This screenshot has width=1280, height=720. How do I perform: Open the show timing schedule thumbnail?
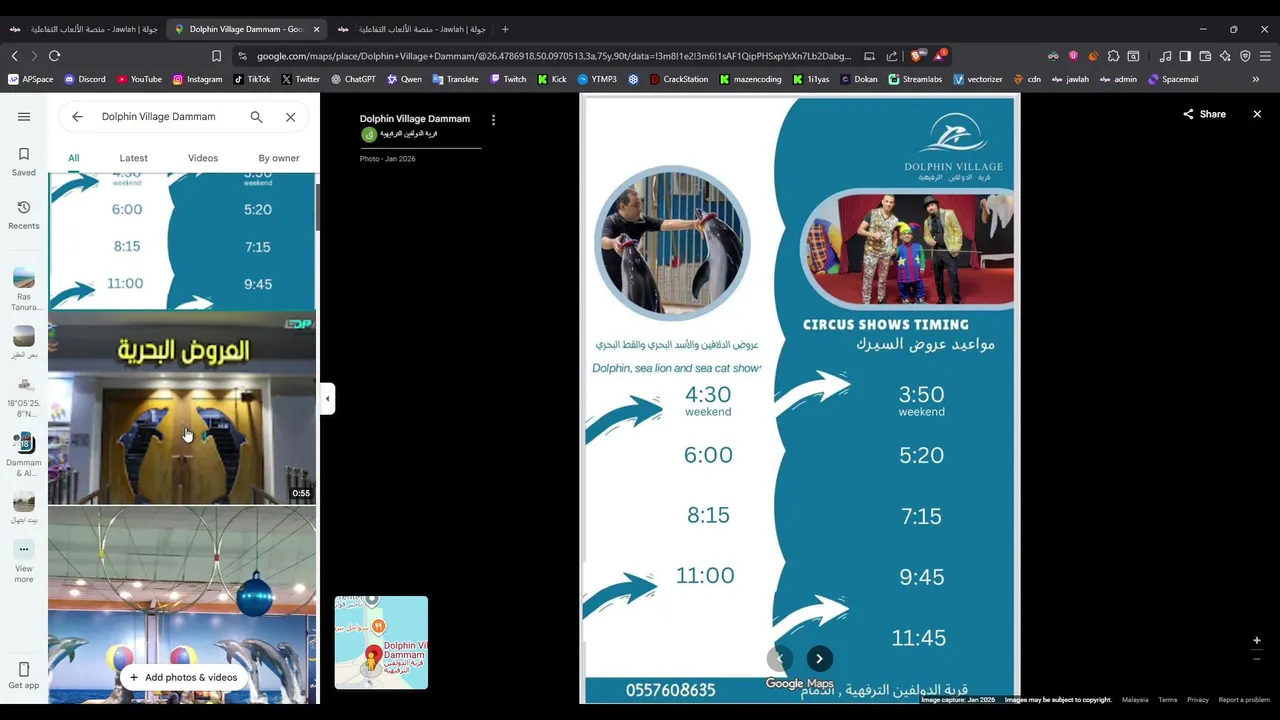coord(182,241)
